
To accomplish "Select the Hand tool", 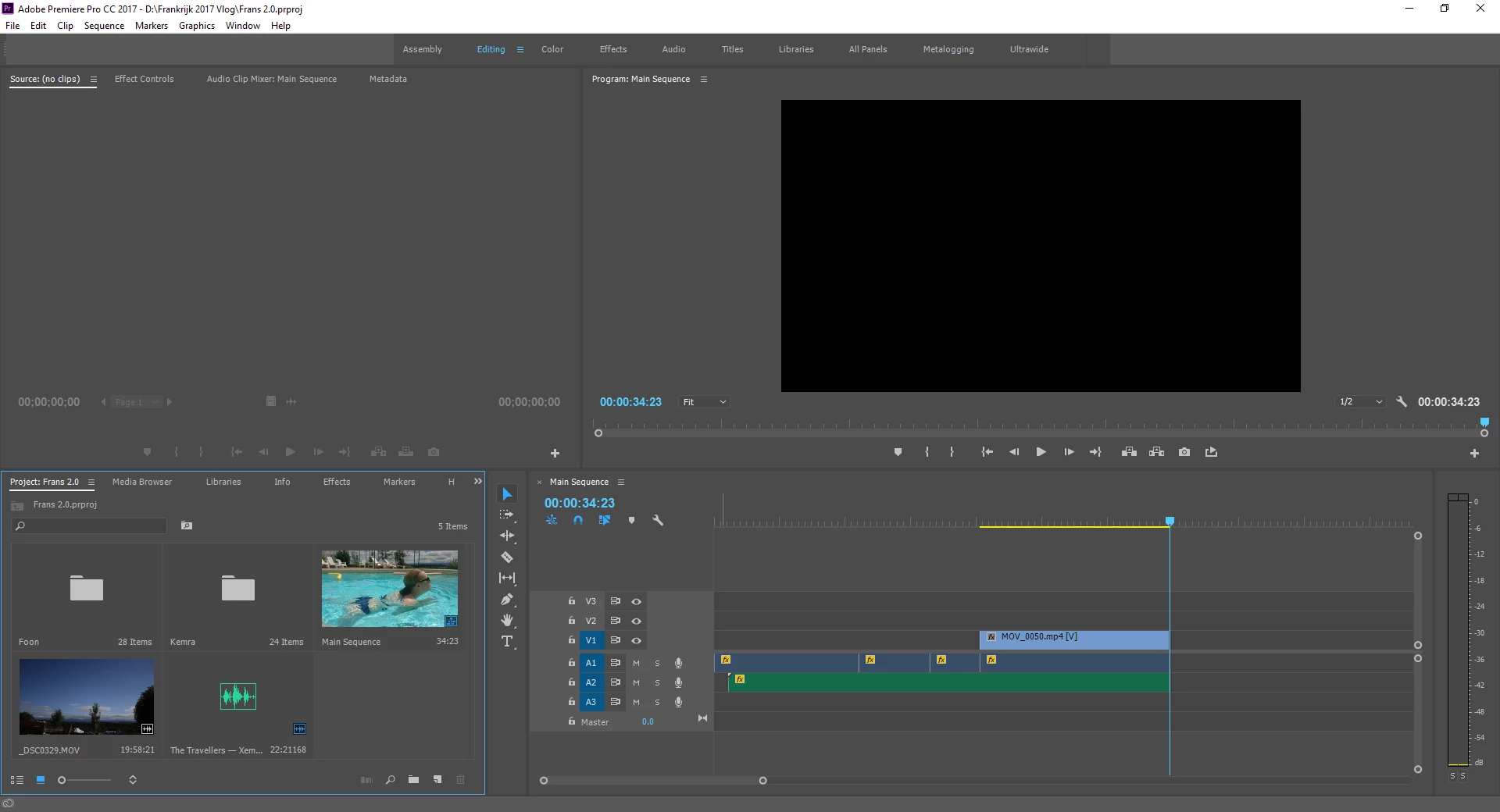I will coord(507,620).
